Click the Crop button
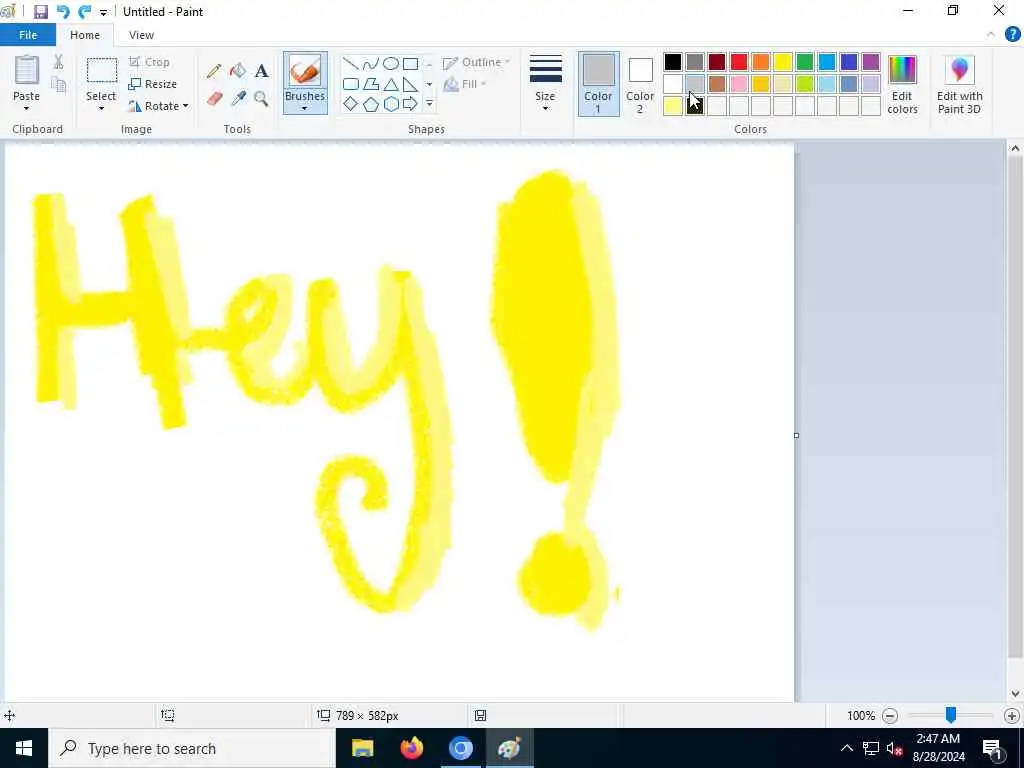The image size is (1024, 768). [150, 62]
